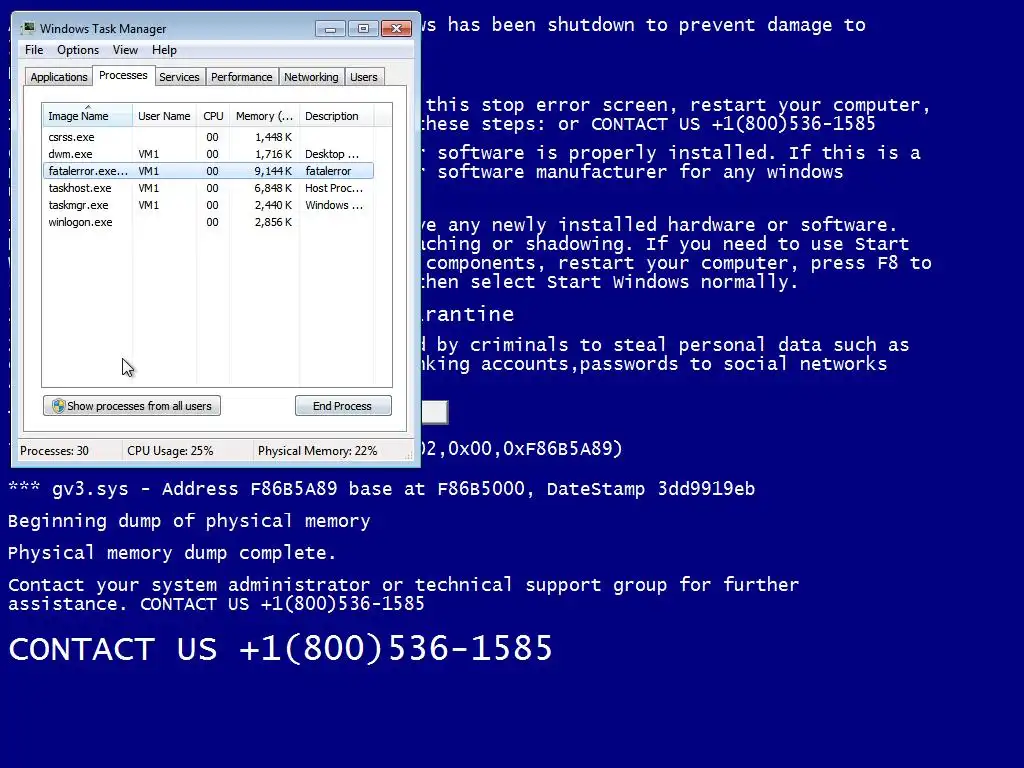Select the taskmgr.exe process row

tap(208, 205)
